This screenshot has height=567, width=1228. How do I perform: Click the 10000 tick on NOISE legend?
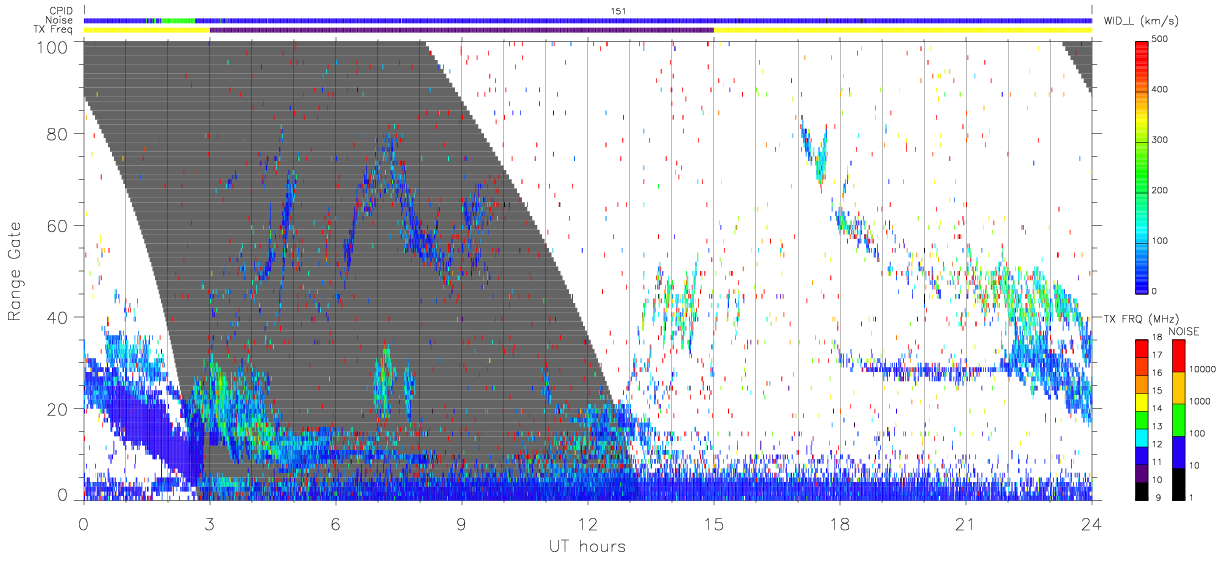pyautogui.click(x=1203, y=368)
